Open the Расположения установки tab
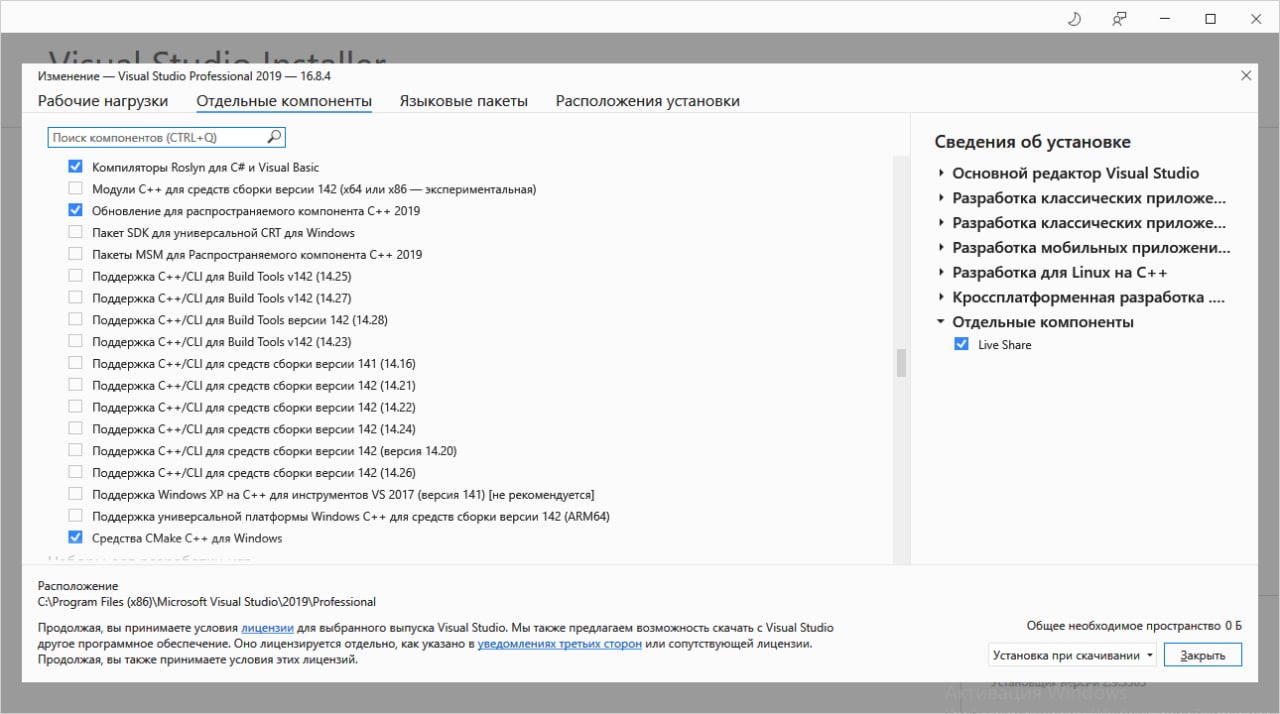Viewport: 1280px width, 714px height. [648, 101]
